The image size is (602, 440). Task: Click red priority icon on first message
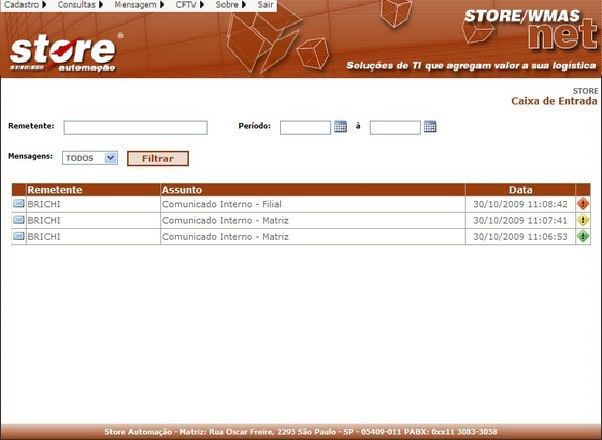(x=583, y=204)
